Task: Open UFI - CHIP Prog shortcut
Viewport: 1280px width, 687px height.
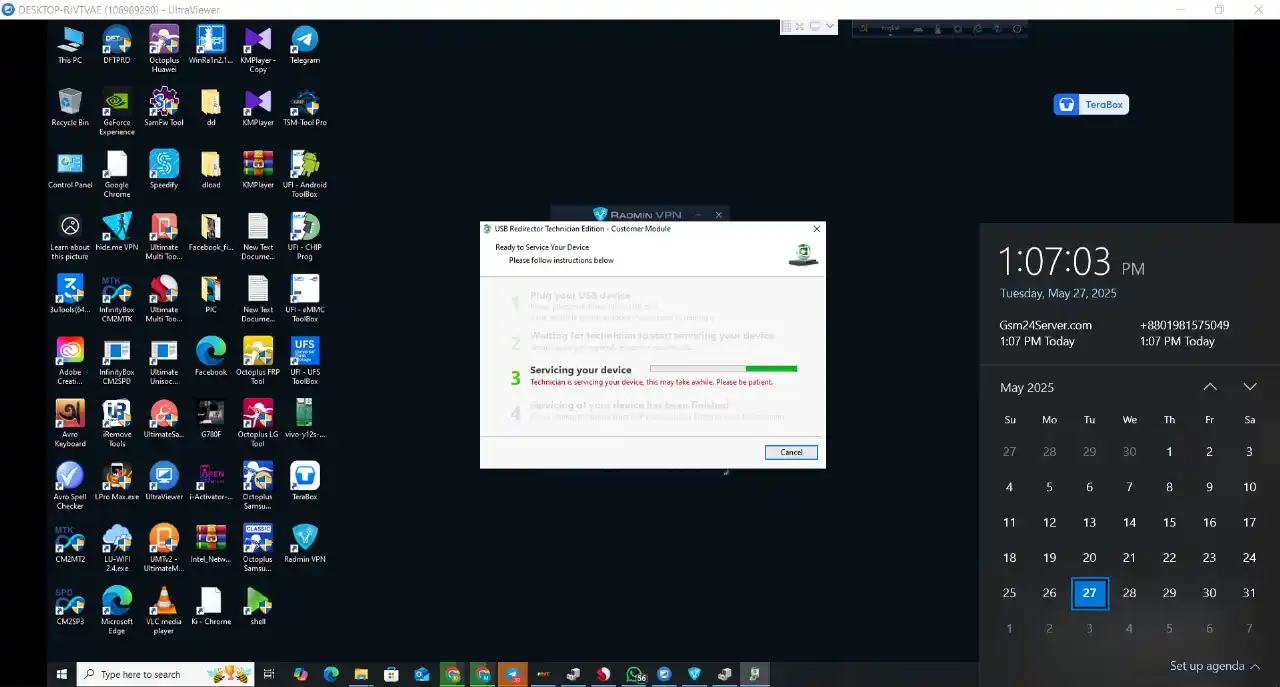Action: coord(305,236)
